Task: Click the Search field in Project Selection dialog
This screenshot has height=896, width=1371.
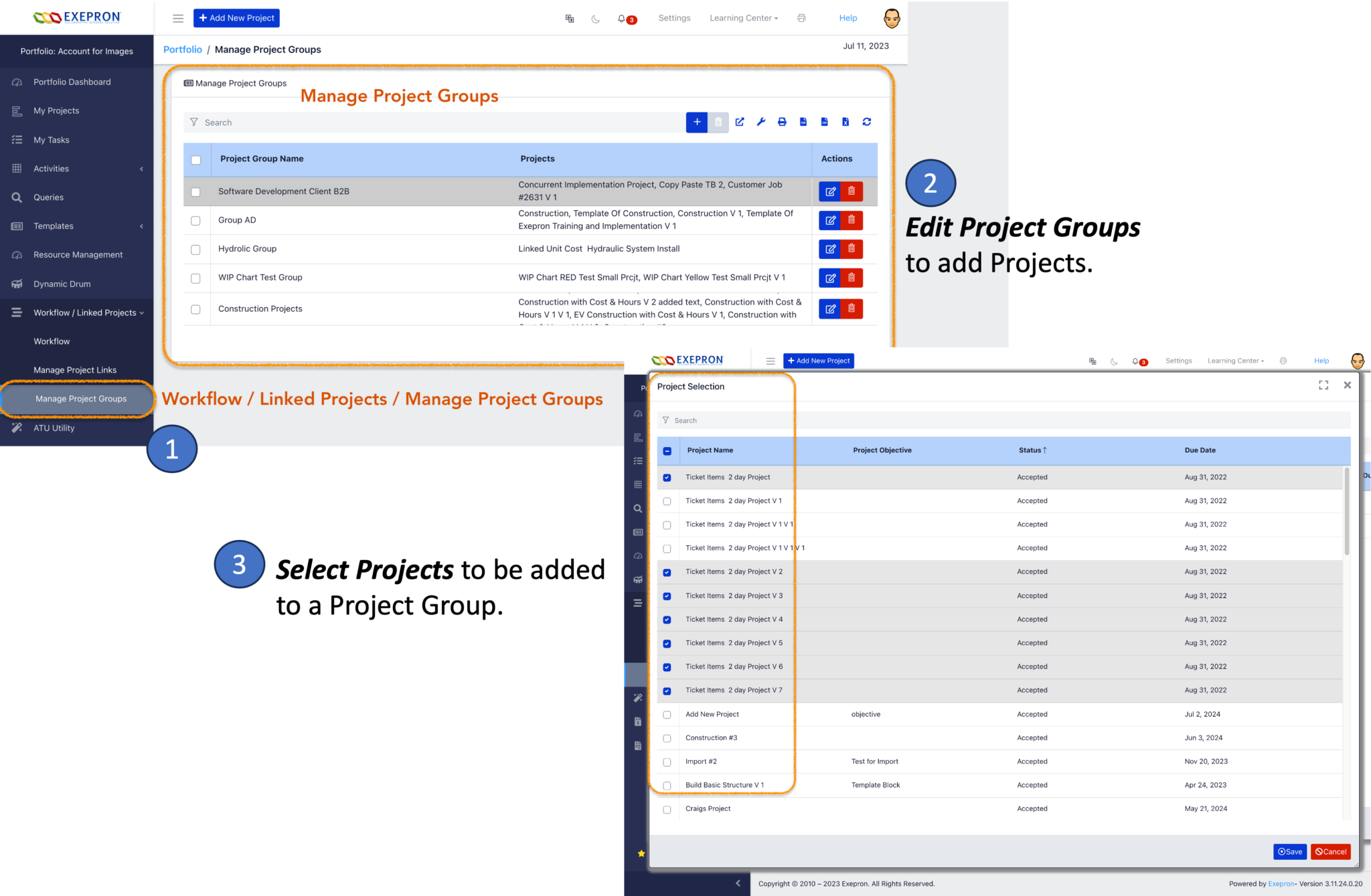Action: [1003, 420]
